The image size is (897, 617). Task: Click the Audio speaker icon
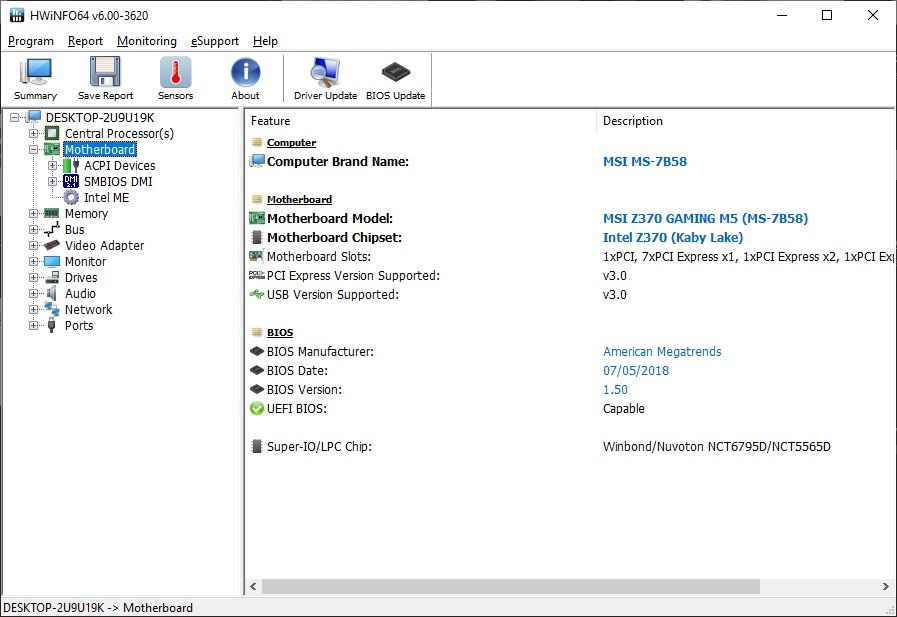(x=52, y=293)
